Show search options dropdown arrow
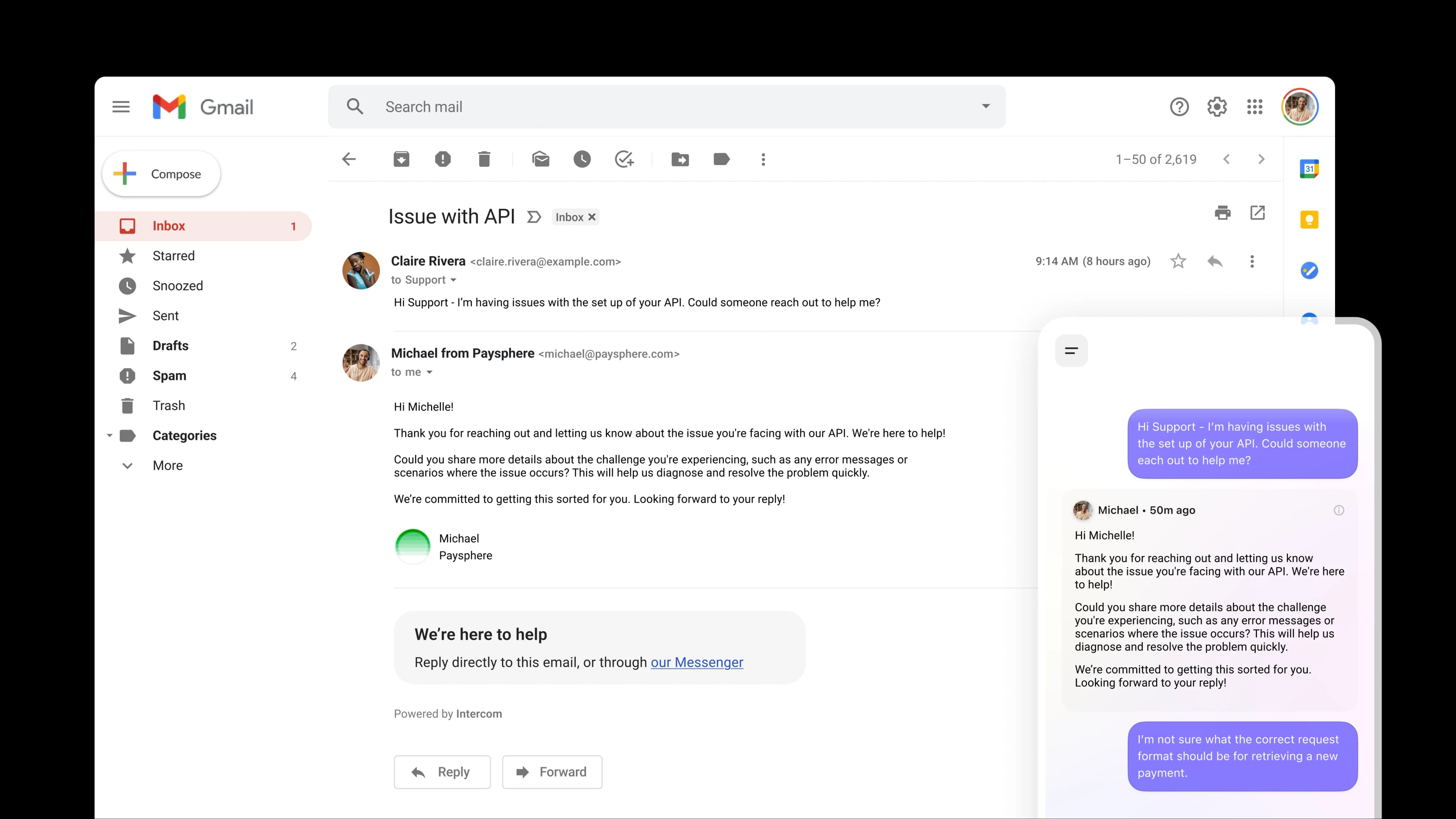The height and width of the screenshot is (819, 1456). (x=986, y=106)
